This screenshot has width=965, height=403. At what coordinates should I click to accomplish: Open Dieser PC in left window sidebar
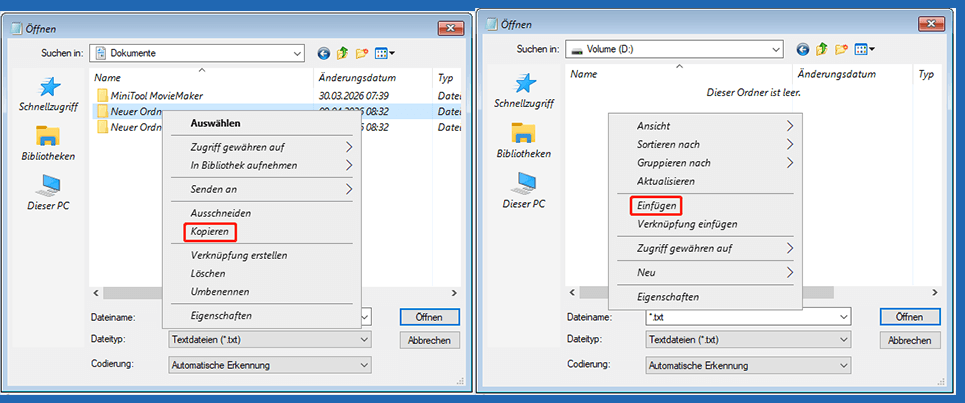pos(48,193)
